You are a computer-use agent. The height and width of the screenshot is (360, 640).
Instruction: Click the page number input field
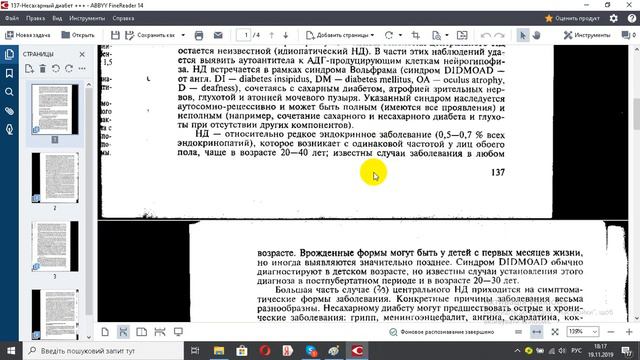click(244, 35)
